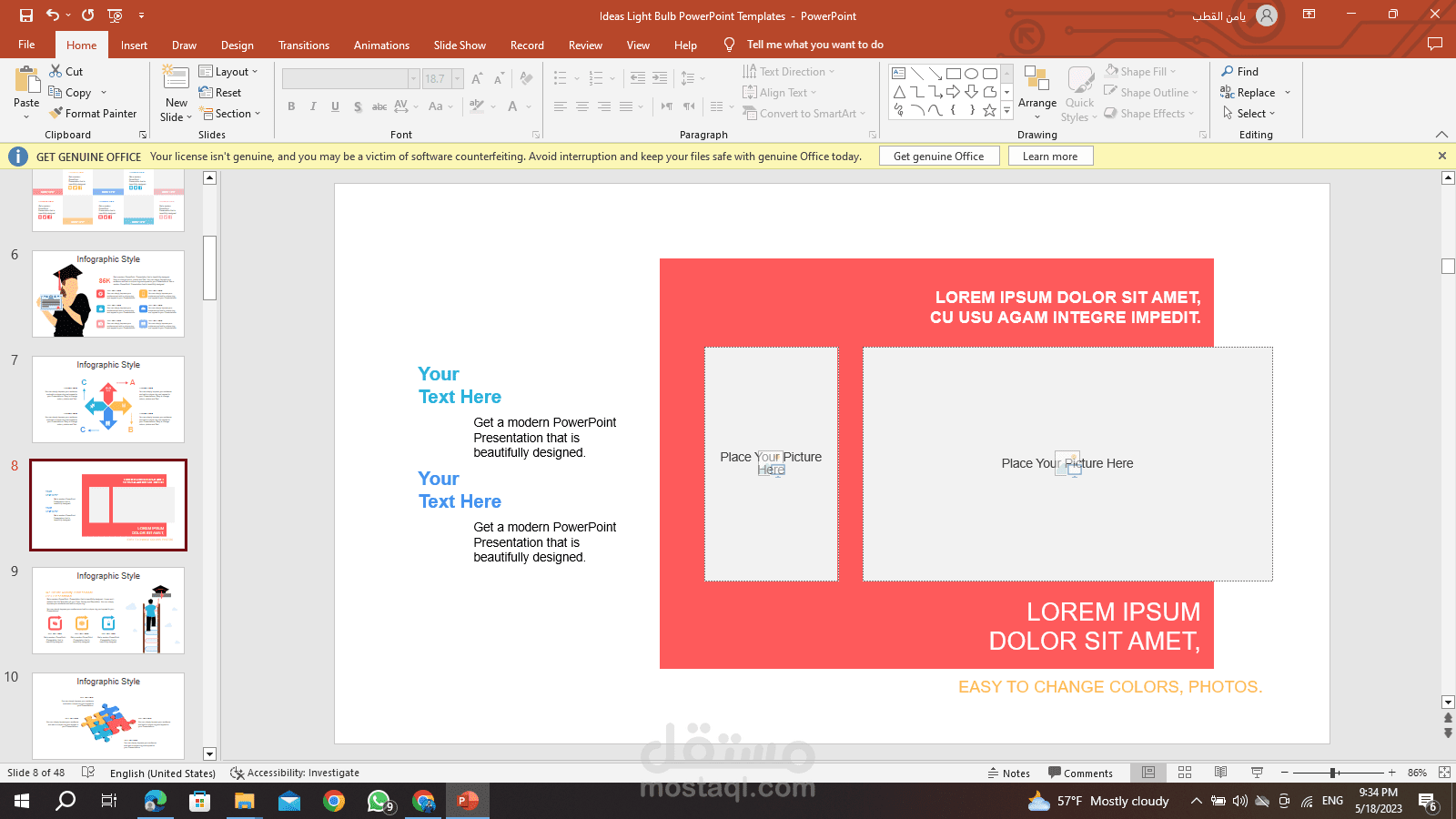Open Quick Styles gallery
The width and height of the screenshot is (1456, 819).
click(1080, 94)
